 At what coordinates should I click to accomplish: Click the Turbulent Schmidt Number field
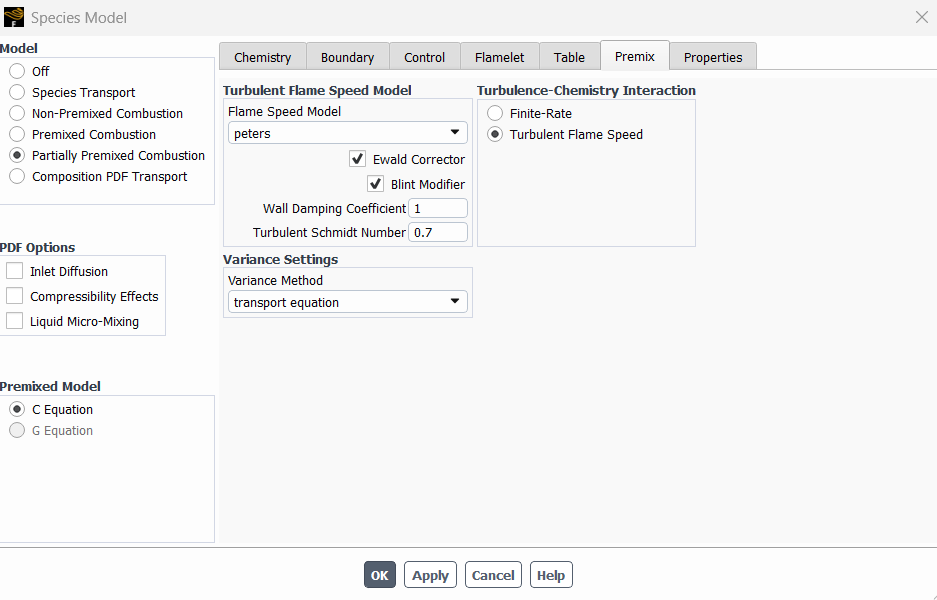pos(437,232)
